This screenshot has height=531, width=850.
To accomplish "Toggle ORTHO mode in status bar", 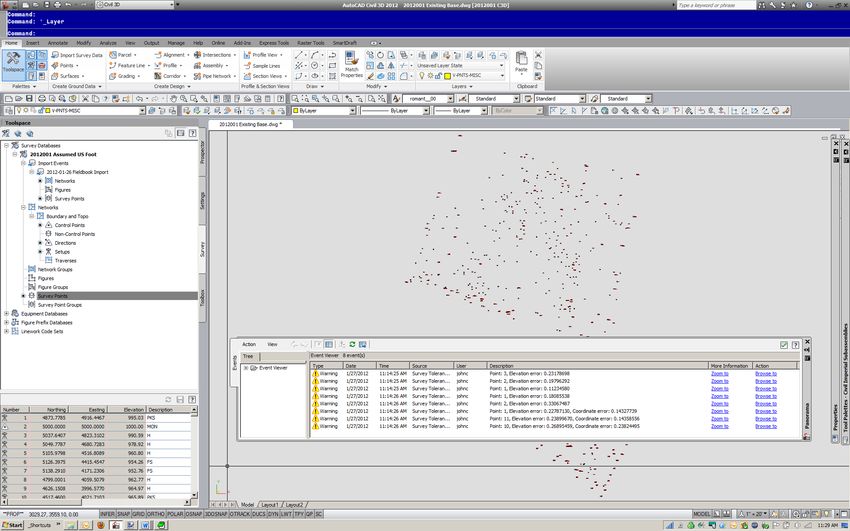I will pyautogui.click(x=156, y=514).
